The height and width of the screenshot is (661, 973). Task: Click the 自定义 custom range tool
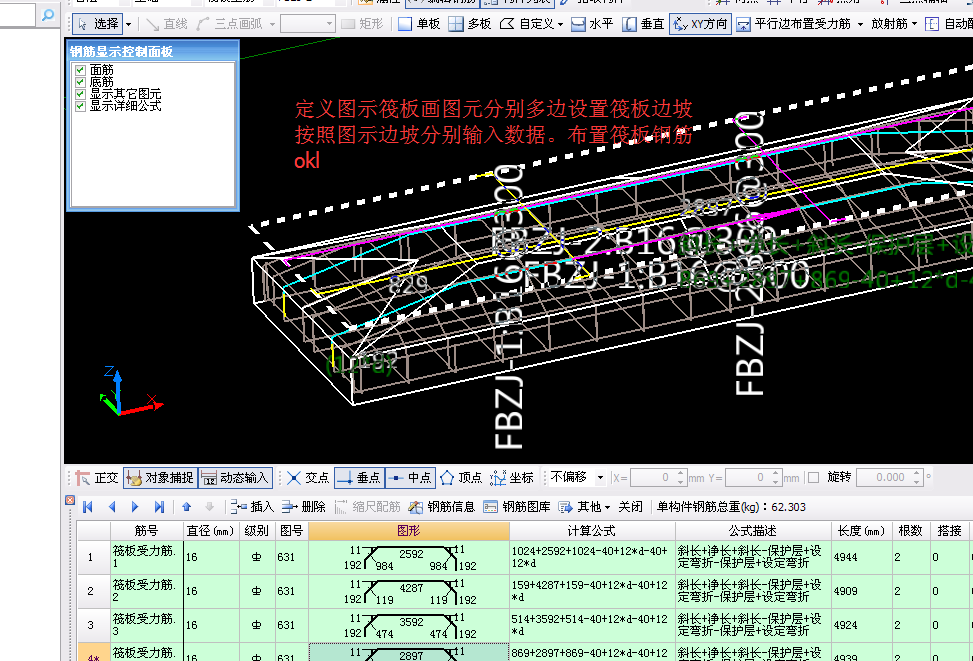(x=527, y=24)
